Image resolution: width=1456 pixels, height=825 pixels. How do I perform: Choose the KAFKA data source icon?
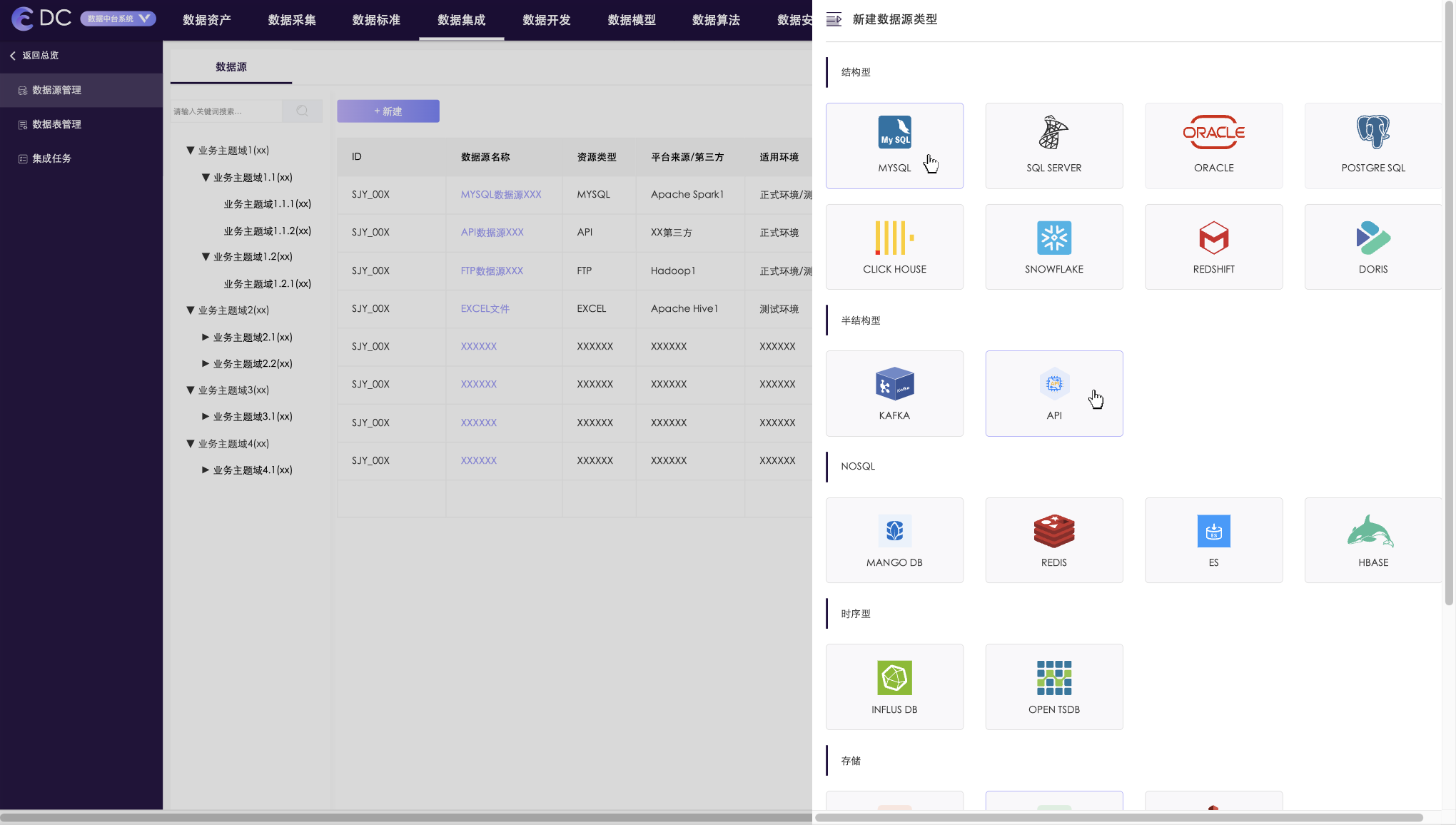[x=894, y=384]
